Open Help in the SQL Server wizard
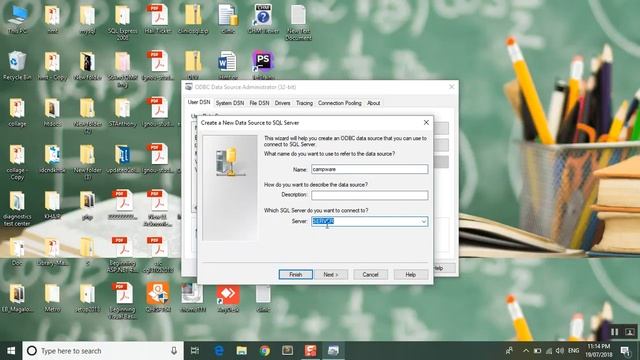The width and height of the screenshot is (640, 360). (411, 275)
